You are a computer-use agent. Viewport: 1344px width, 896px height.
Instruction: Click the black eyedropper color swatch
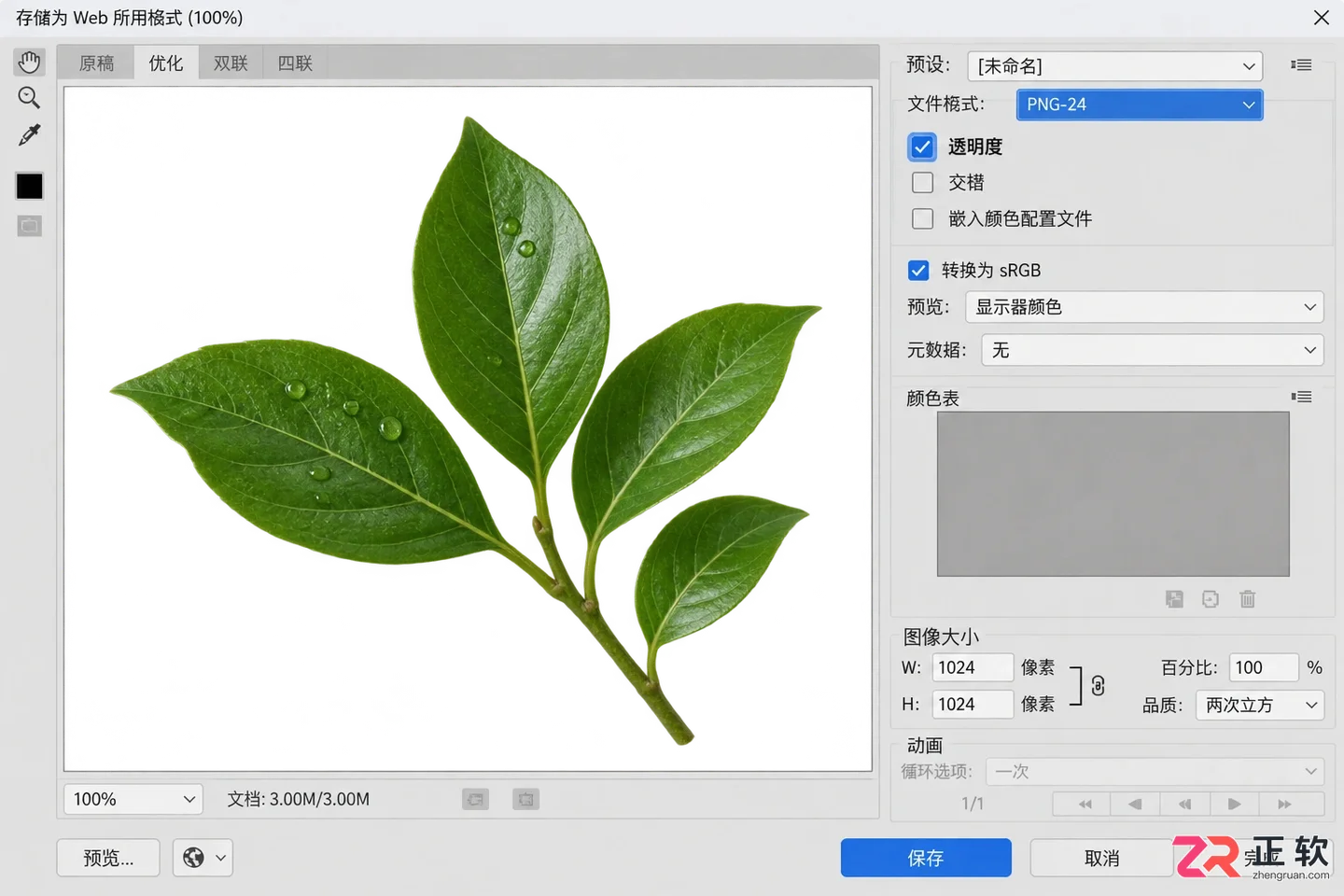(x=29, y=186)
